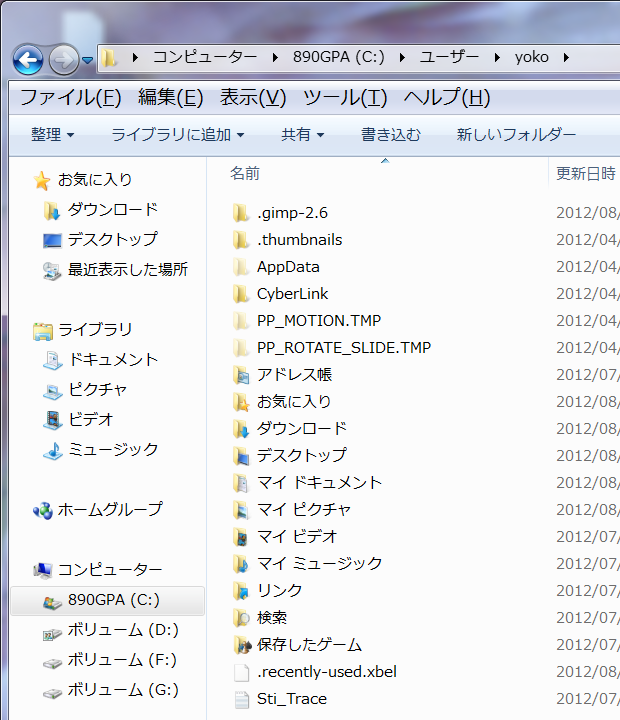
Task: Open the ファイル(F) menu
Action: click(x=70, y=98)
